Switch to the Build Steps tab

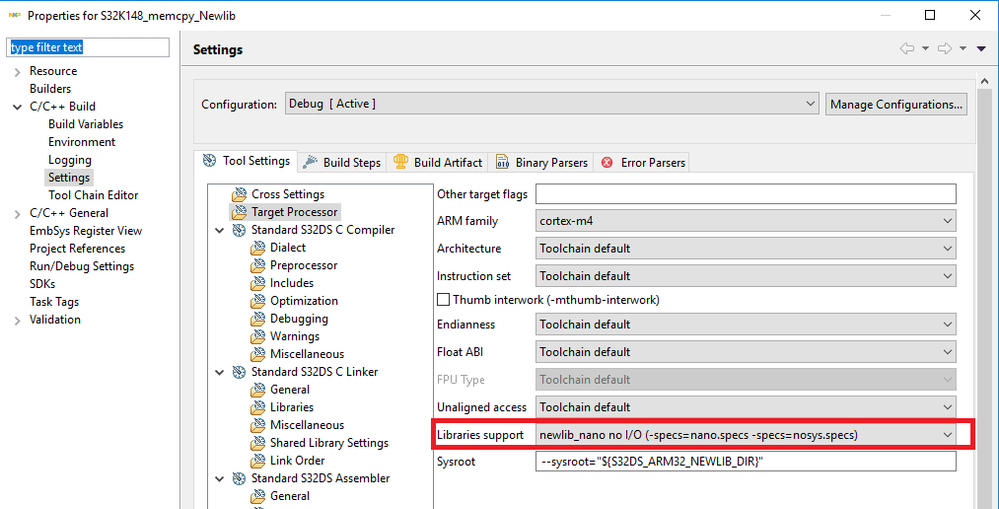click(341, 162)
